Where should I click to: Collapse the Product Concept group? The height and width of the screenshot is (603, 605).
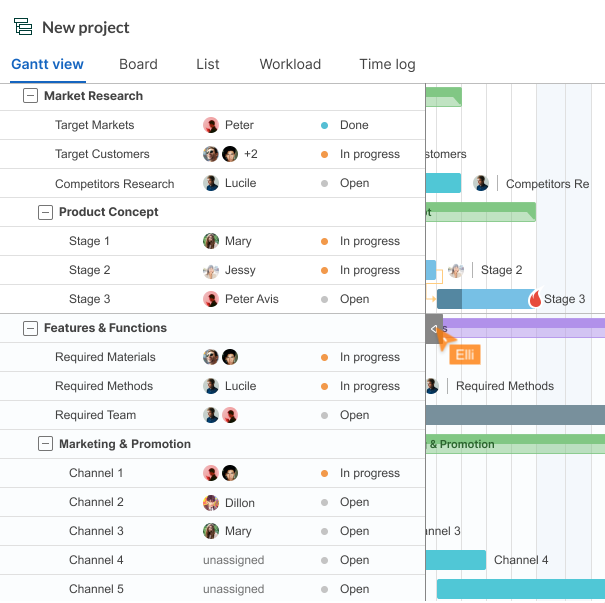45,212
